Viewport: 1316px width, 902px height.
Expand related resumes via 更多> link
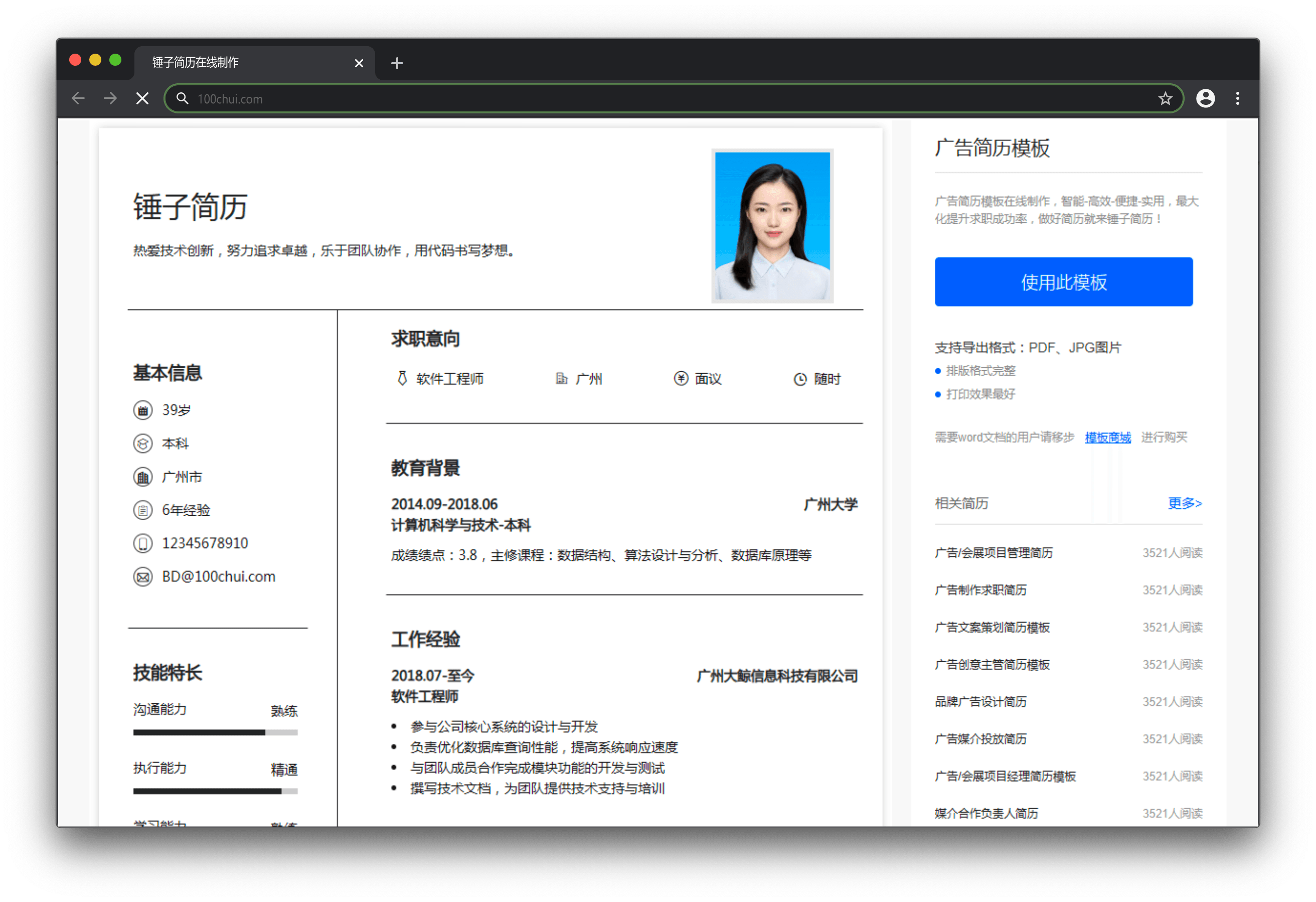1185,503
